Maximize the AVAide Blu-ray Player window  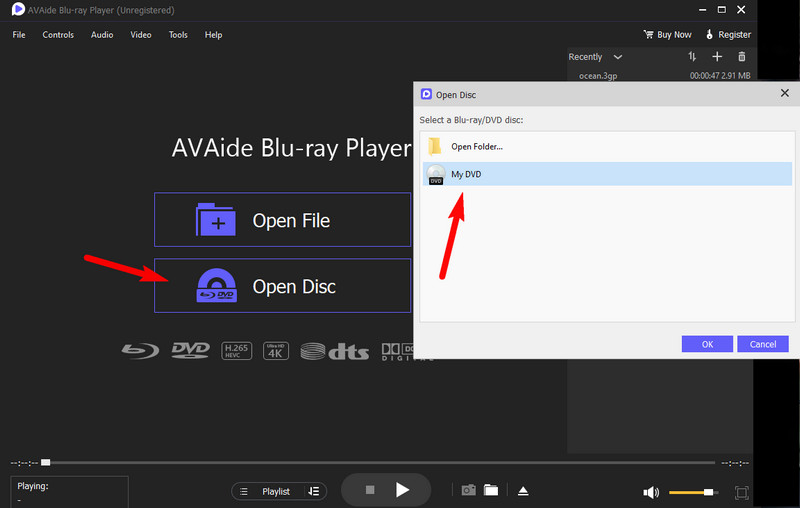[x=721, y=10]
